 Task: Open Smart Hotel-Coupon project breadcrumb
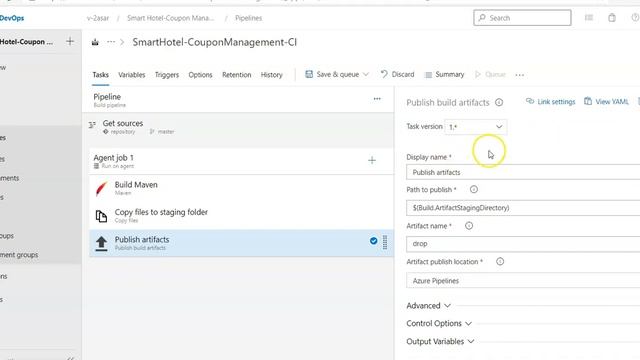pos(170,18)
